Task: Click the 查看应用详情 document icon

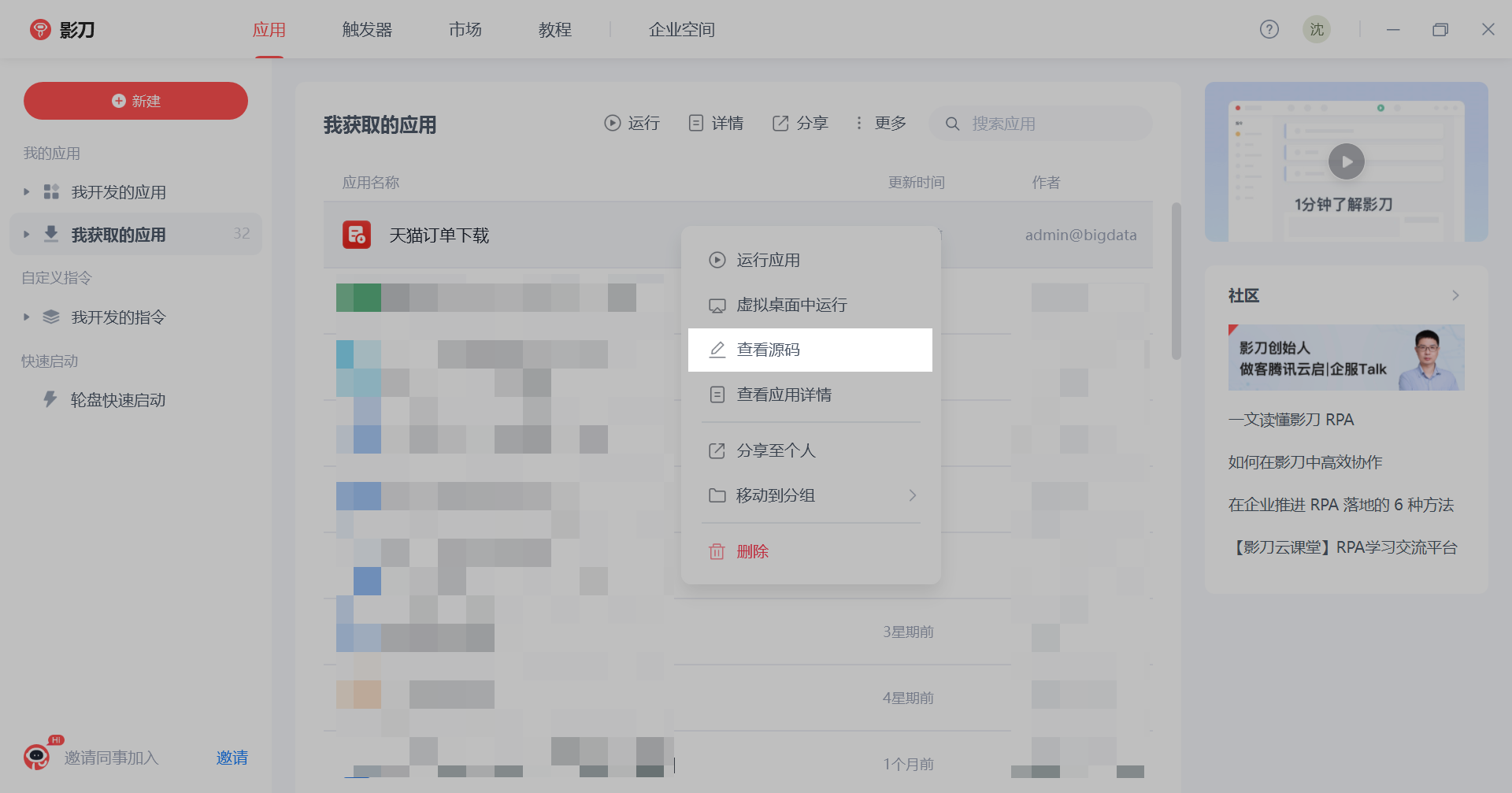Action: click(x=717, y=395)
